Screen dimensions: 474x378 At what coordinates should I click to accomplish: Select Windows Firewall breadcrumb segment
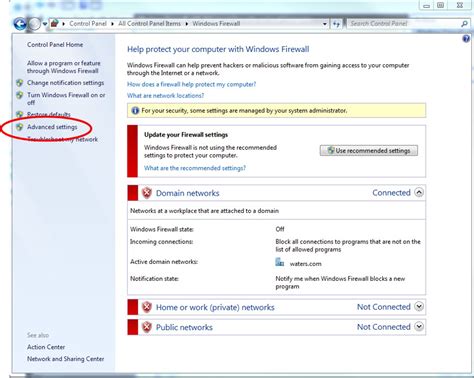pyautogui.click(x=216, y=24)
